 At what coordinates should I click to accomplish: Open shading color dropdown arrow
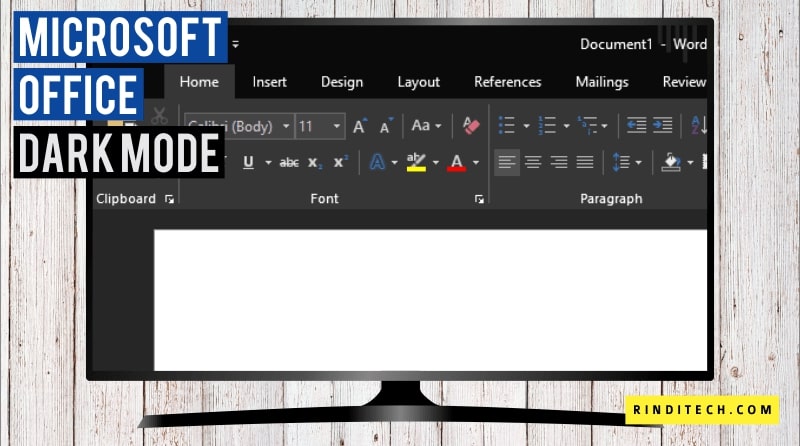pos(690,163)
